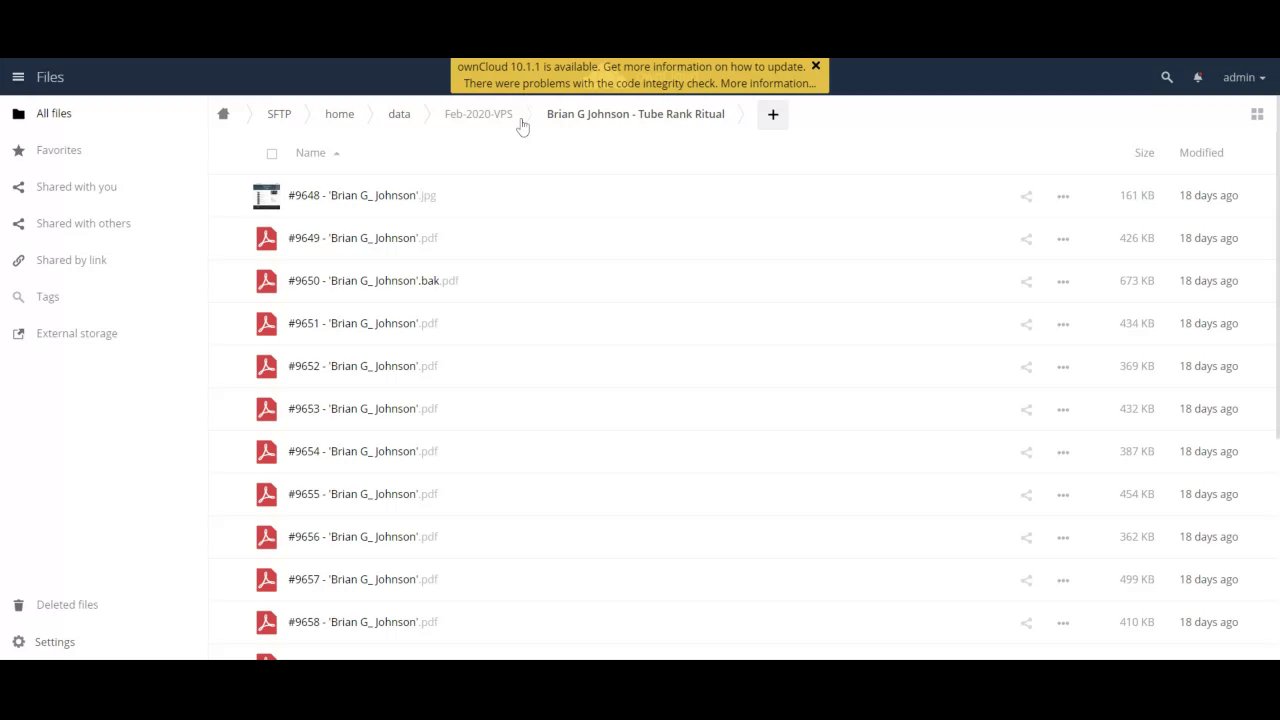Click the search magnifier icon

1167,77
